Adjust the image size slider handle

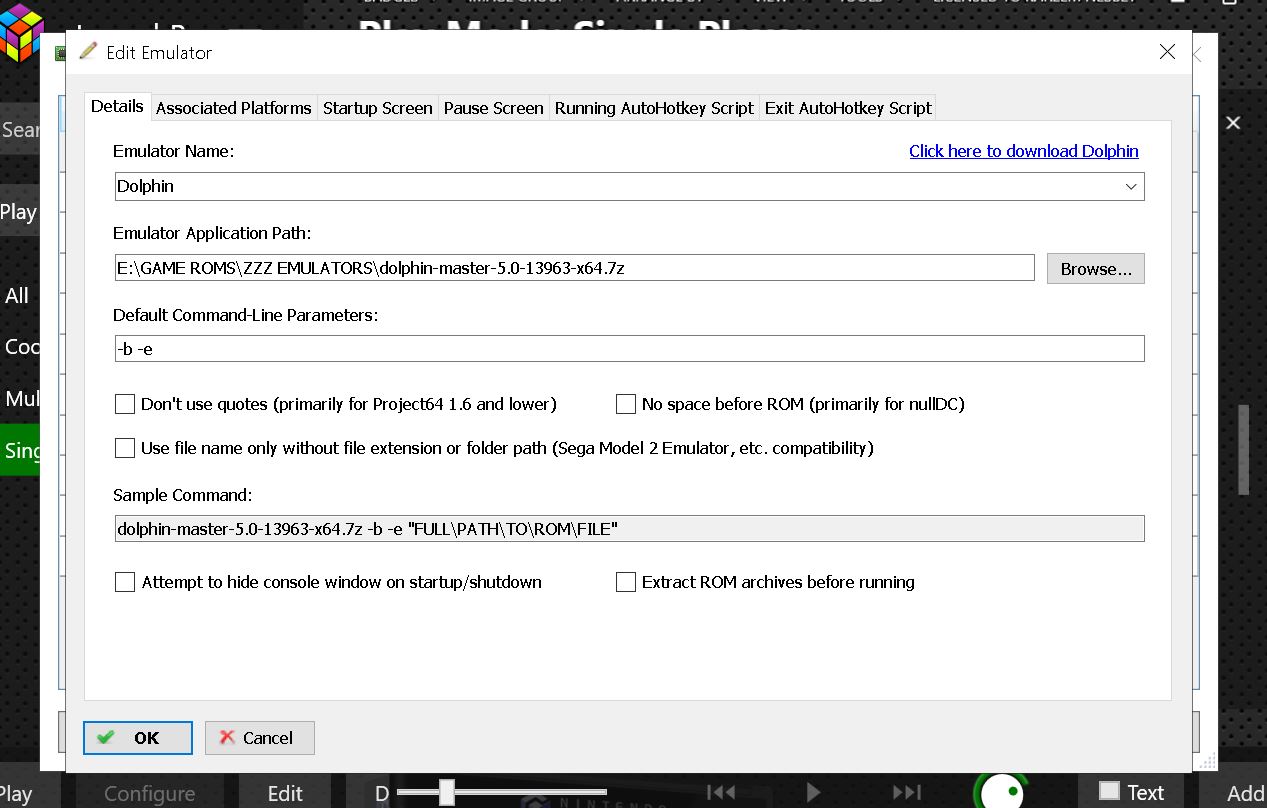[x=447, y=793]
